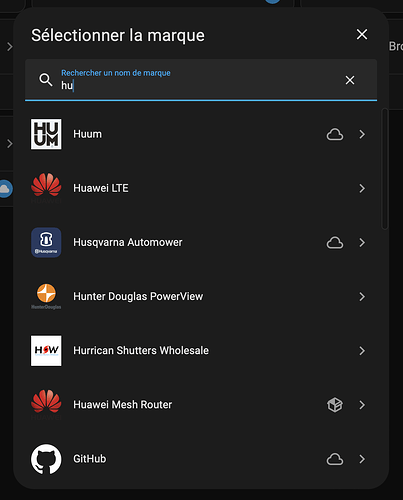Image resolution: width=403 pixels, height=500 pixels.
Task: Expand Hunter Douglas PowerView chevron arrow
Action: pyautogui.click(x=362, y=297)
